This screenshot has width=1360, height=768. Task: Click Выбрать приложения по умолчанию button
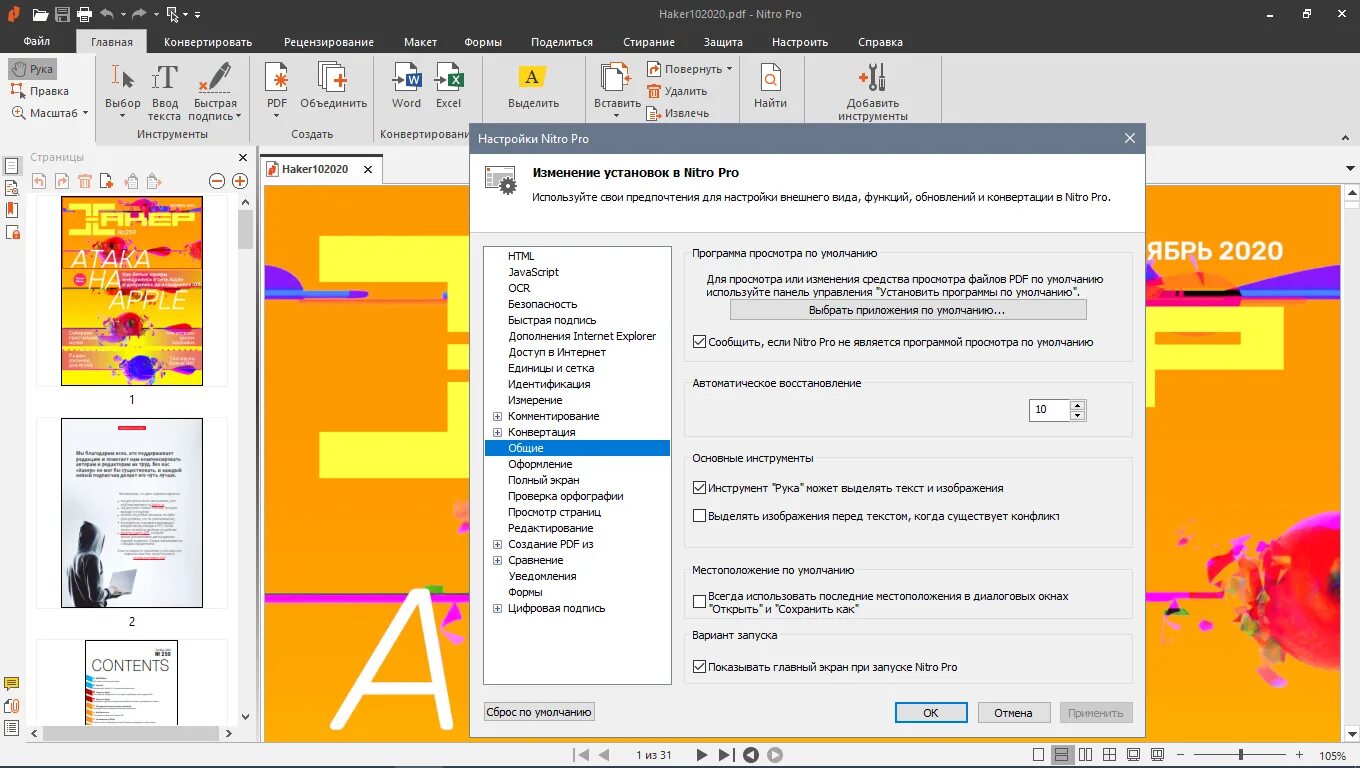tap(908, 310)
